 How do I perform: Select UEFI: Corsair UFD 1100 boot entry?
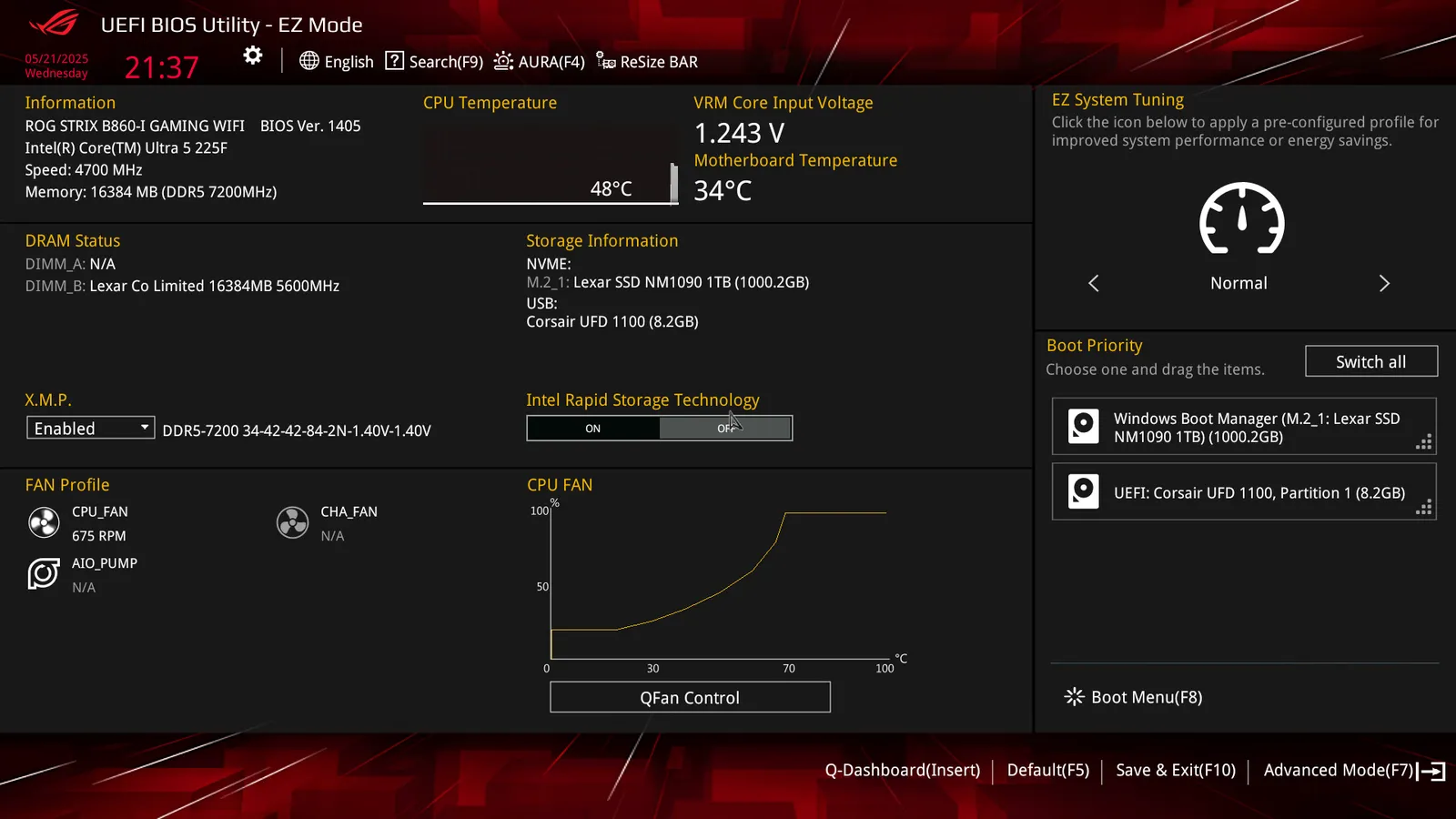point(1244,491)
